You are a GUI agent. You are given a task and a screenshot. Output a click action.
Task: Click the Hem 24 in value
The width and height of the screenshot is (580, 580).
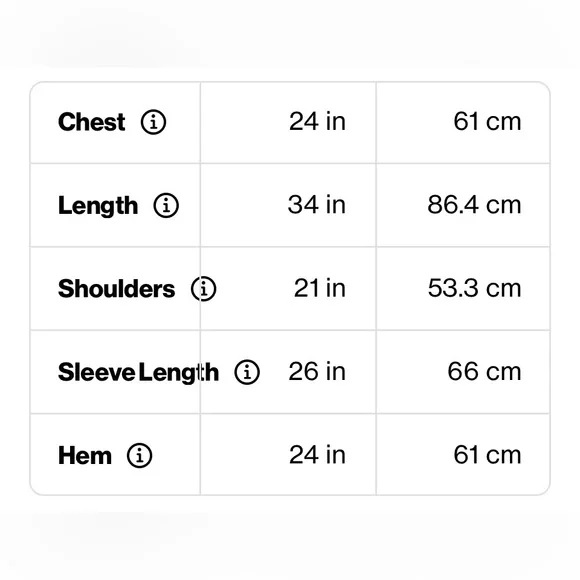(317, 455)
